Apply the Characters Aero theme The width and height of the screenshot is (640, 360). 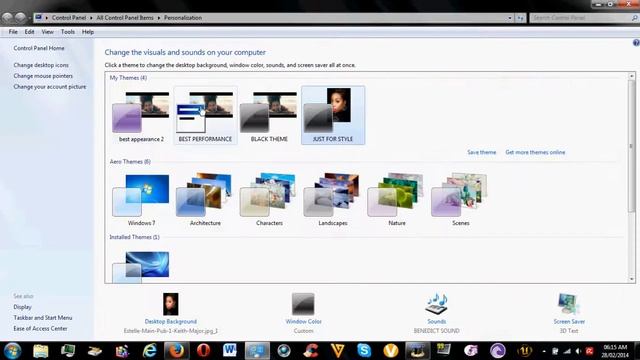(x=269, y=200)
